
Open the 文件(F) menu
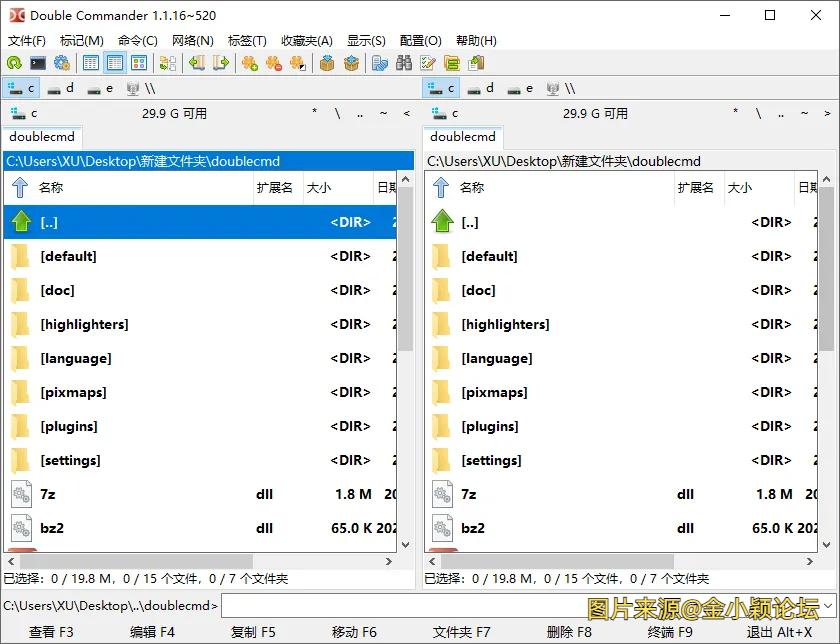27,41
